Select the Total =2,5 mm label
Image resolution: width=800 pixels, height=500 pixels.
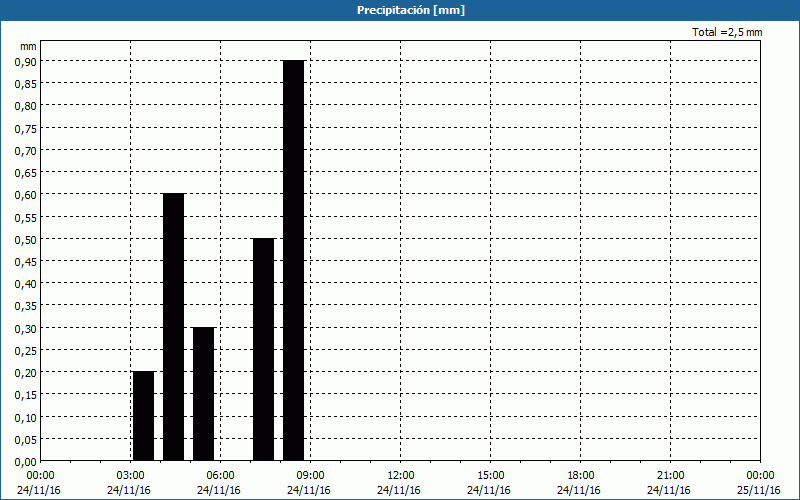click(727, 32)
